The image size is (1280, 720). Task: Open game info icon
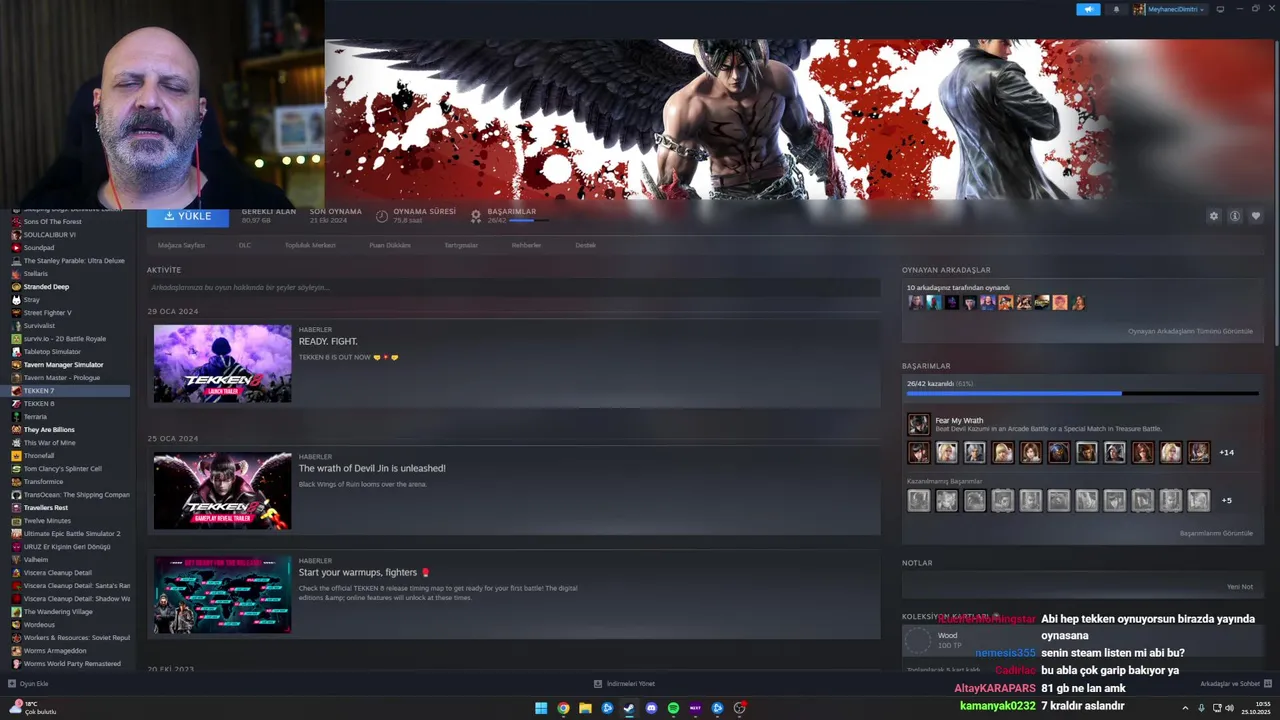click(x=1235, y=216)
